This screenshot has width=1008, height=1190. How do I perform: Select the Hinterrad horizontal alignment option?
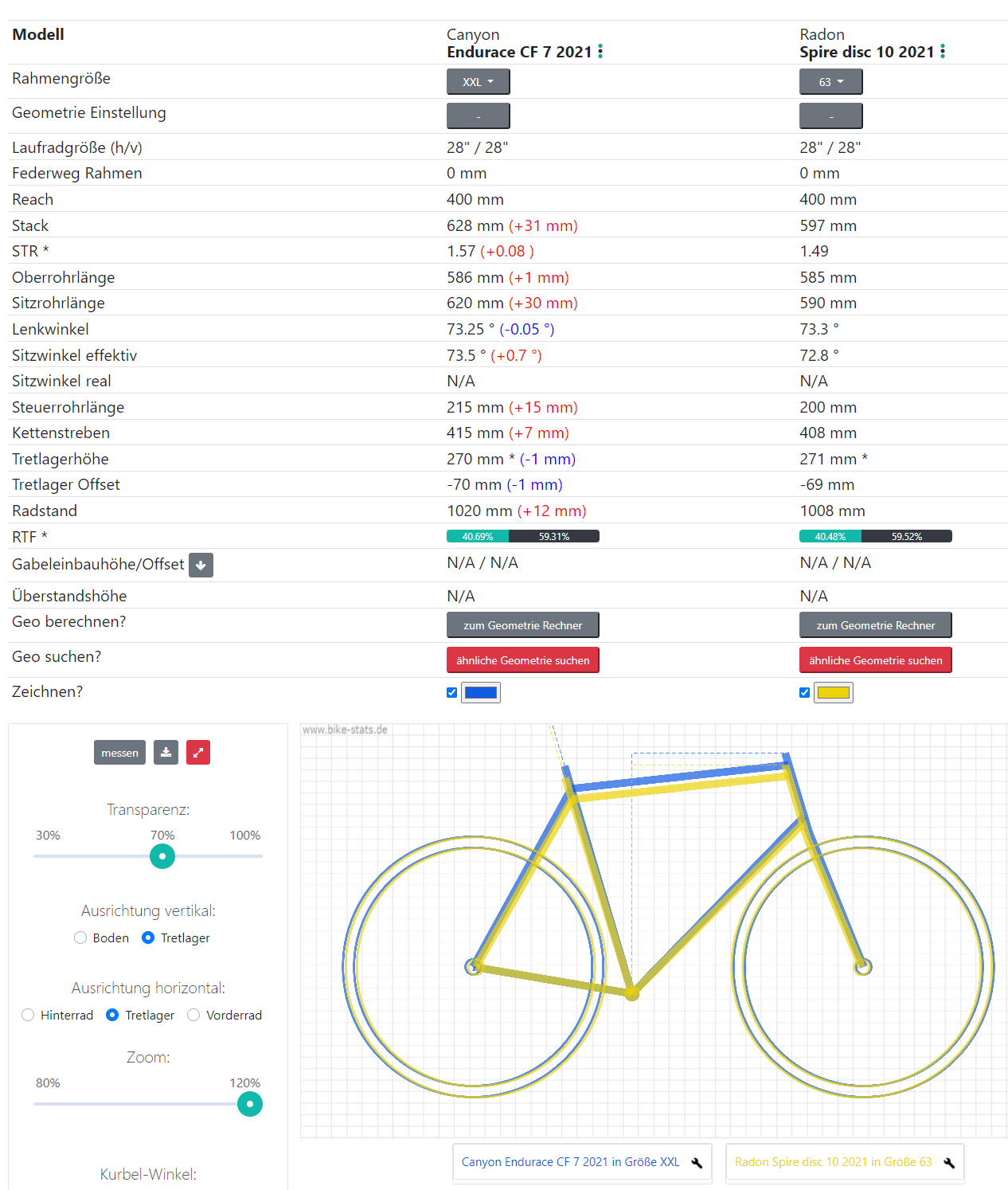tap(28, 1015)
